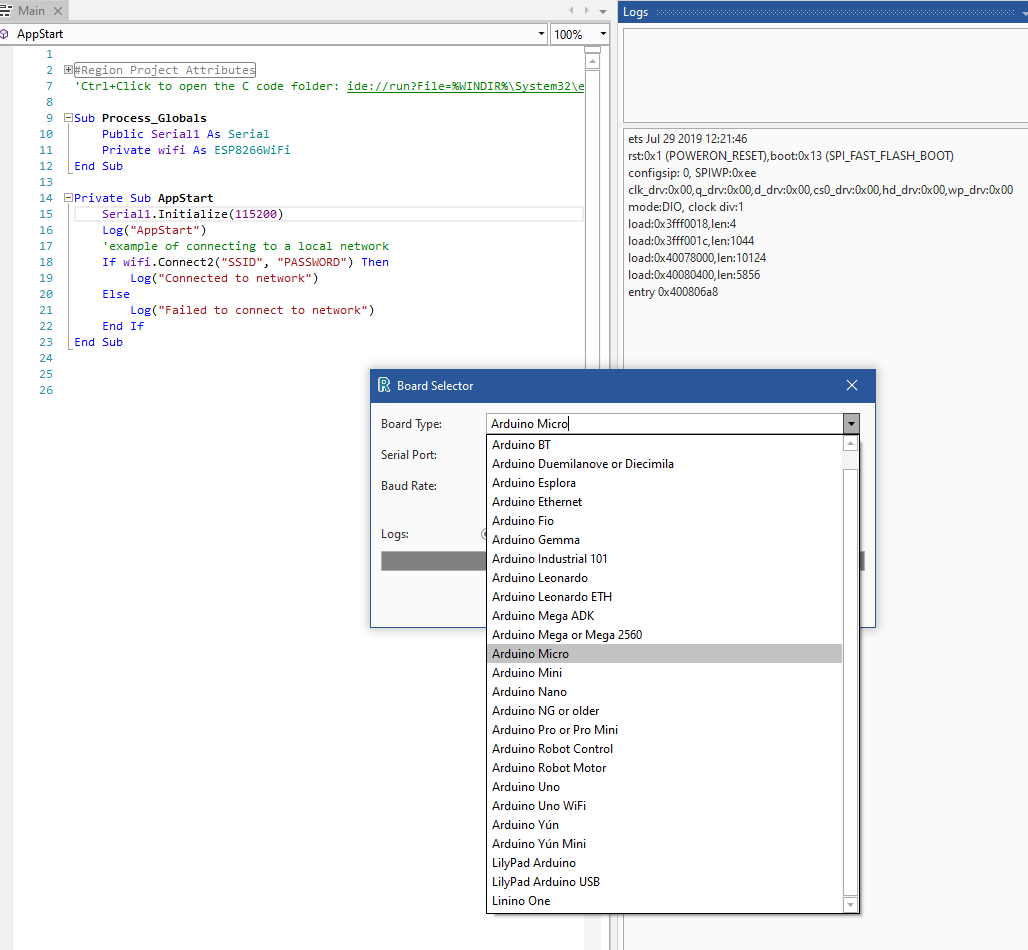Screen dimensions: 1028x950
Task: Select Arduino Esplora board
Action: coord(665,483)
